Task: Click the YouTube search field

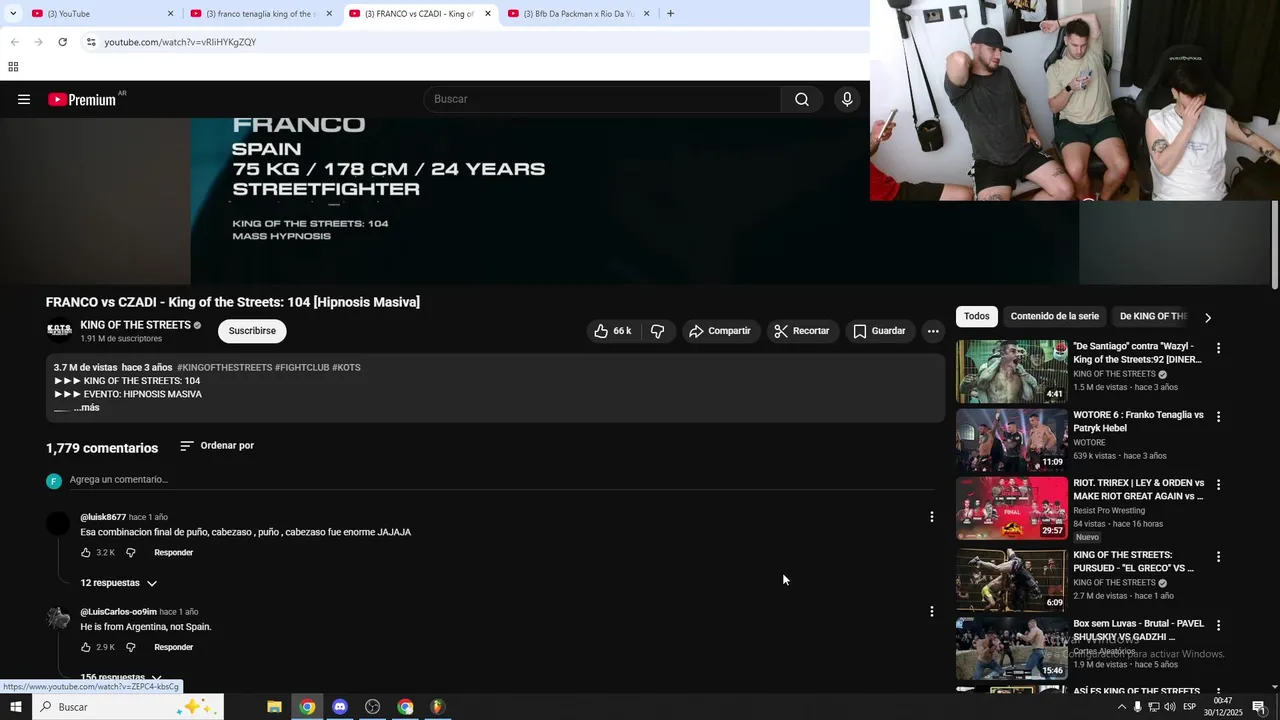Action: click(603, 99)
